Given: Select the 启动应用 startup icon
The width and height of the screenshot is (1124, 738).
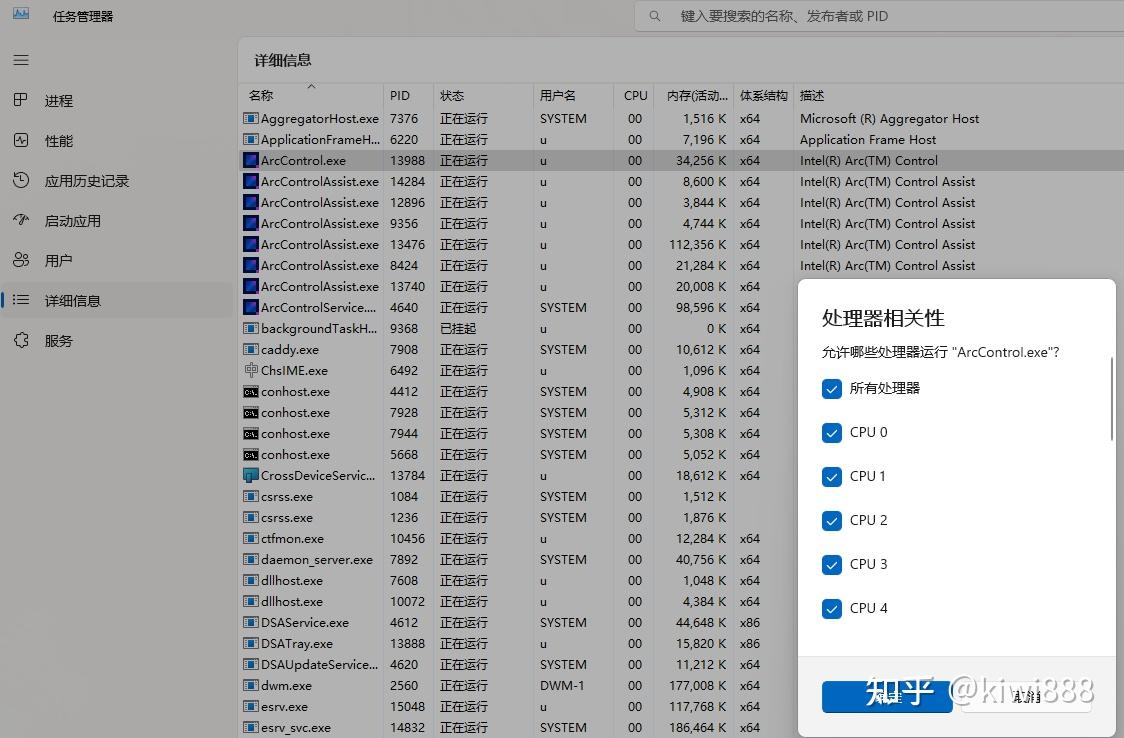Looking at the screenshot, I should (x=21, y=220).
